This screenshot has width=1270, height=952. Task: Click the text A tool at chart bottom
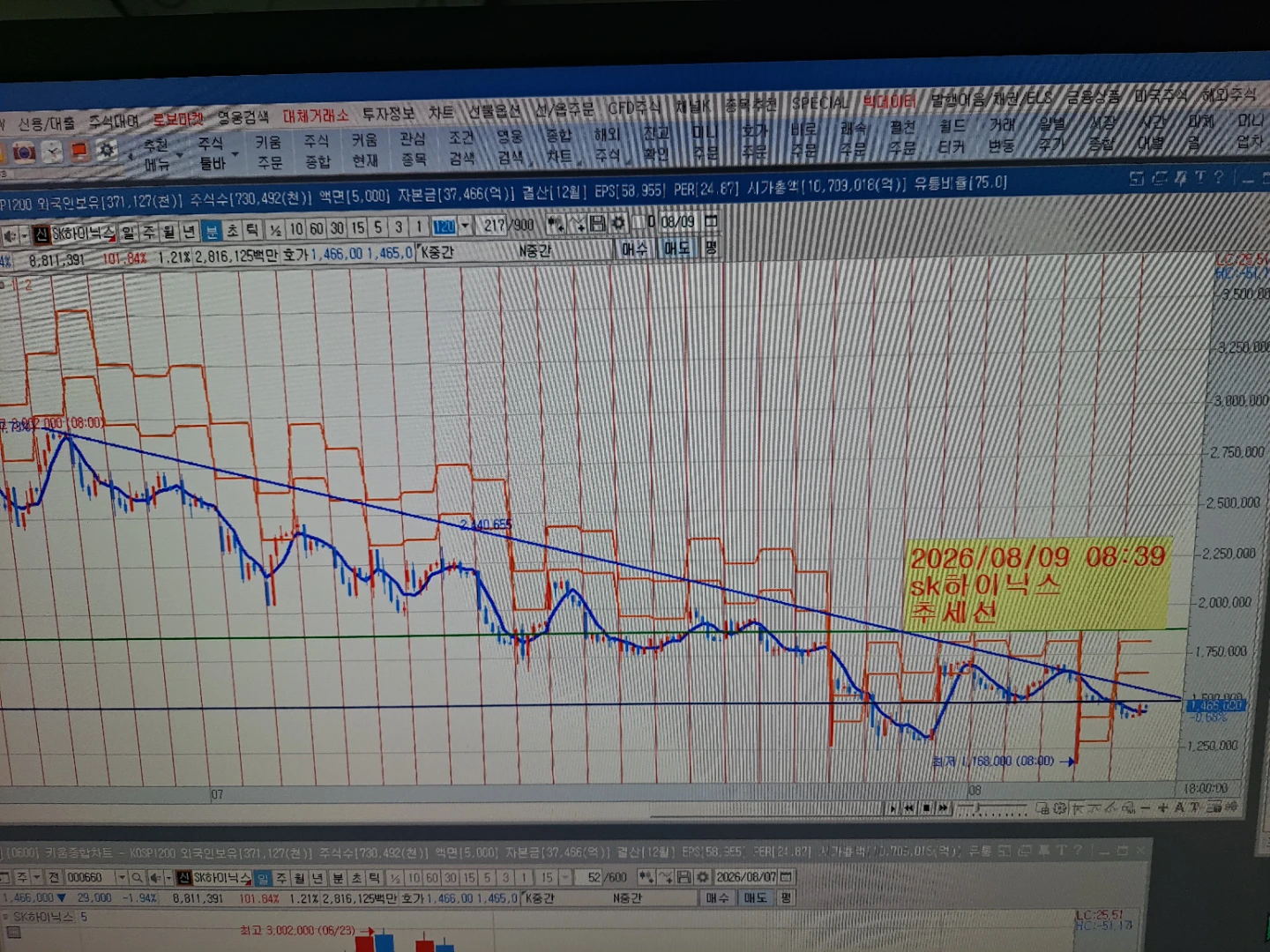tap(1179, 807)
